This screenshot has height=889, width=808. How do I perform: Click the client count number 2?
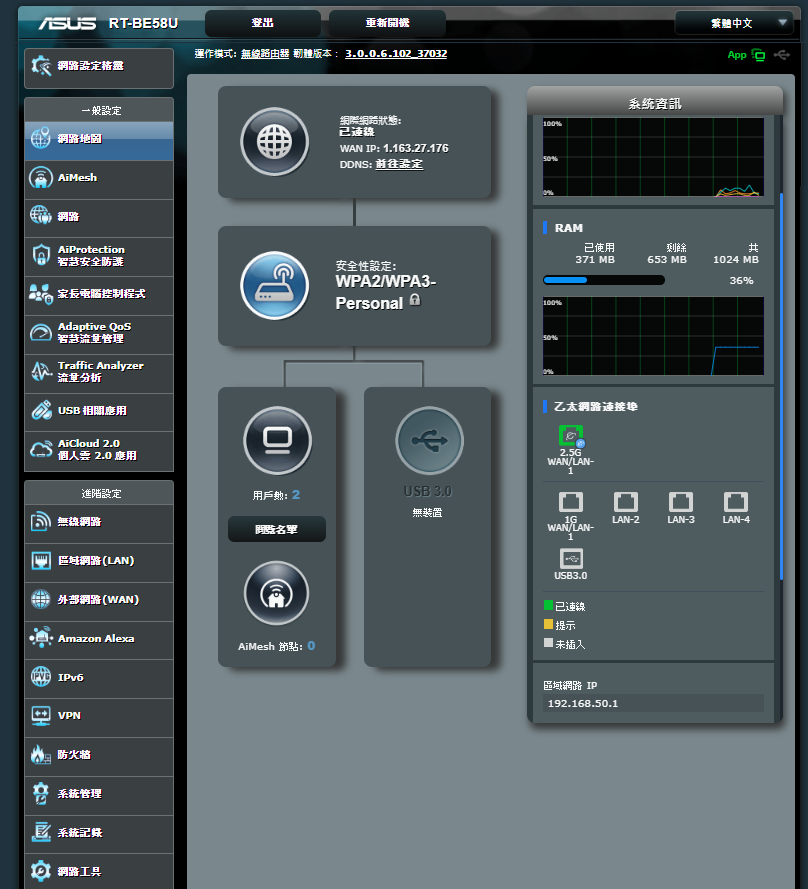point(296,495)
